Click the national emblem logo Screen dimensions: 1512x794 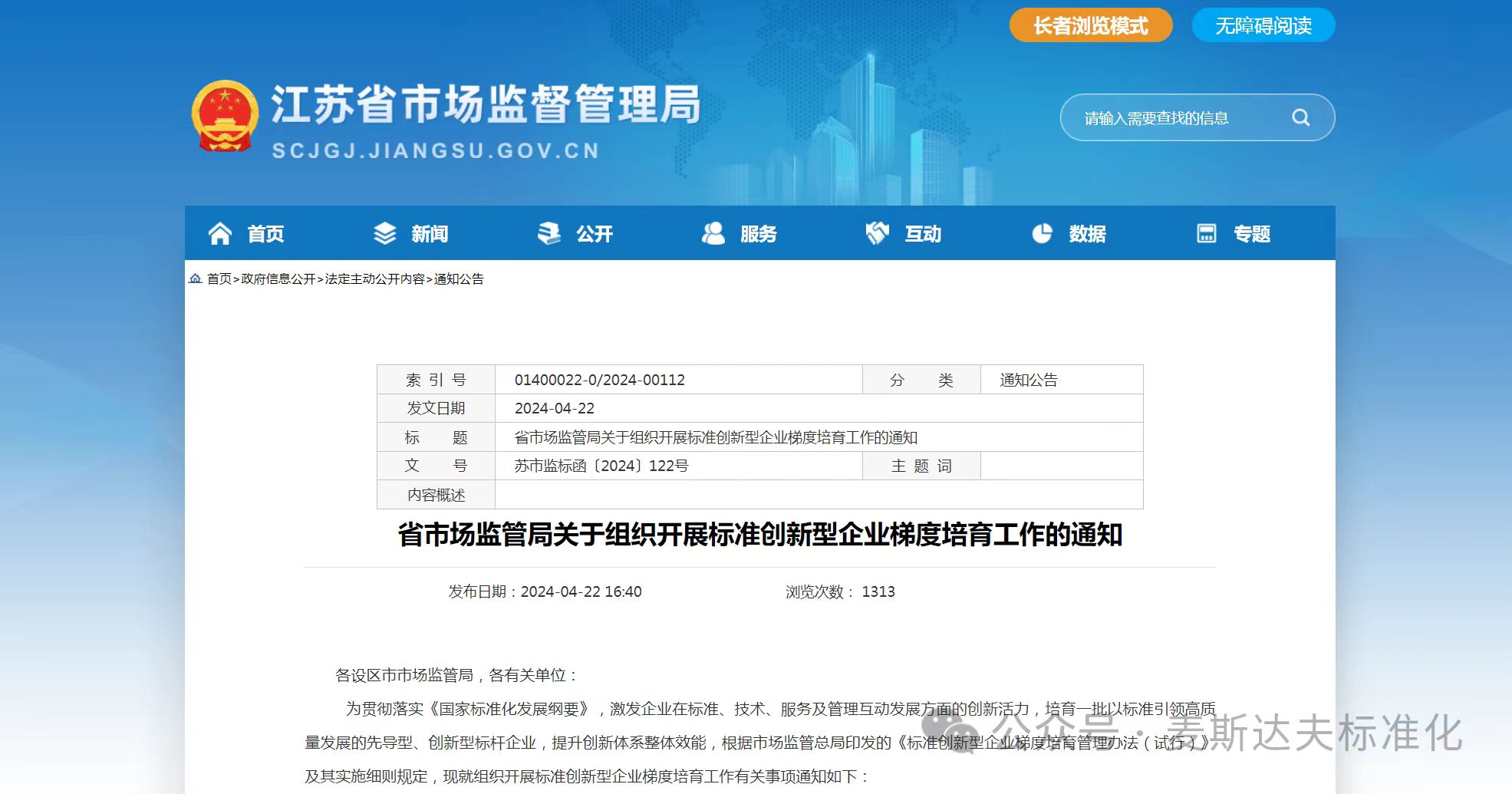pos(224,116)
